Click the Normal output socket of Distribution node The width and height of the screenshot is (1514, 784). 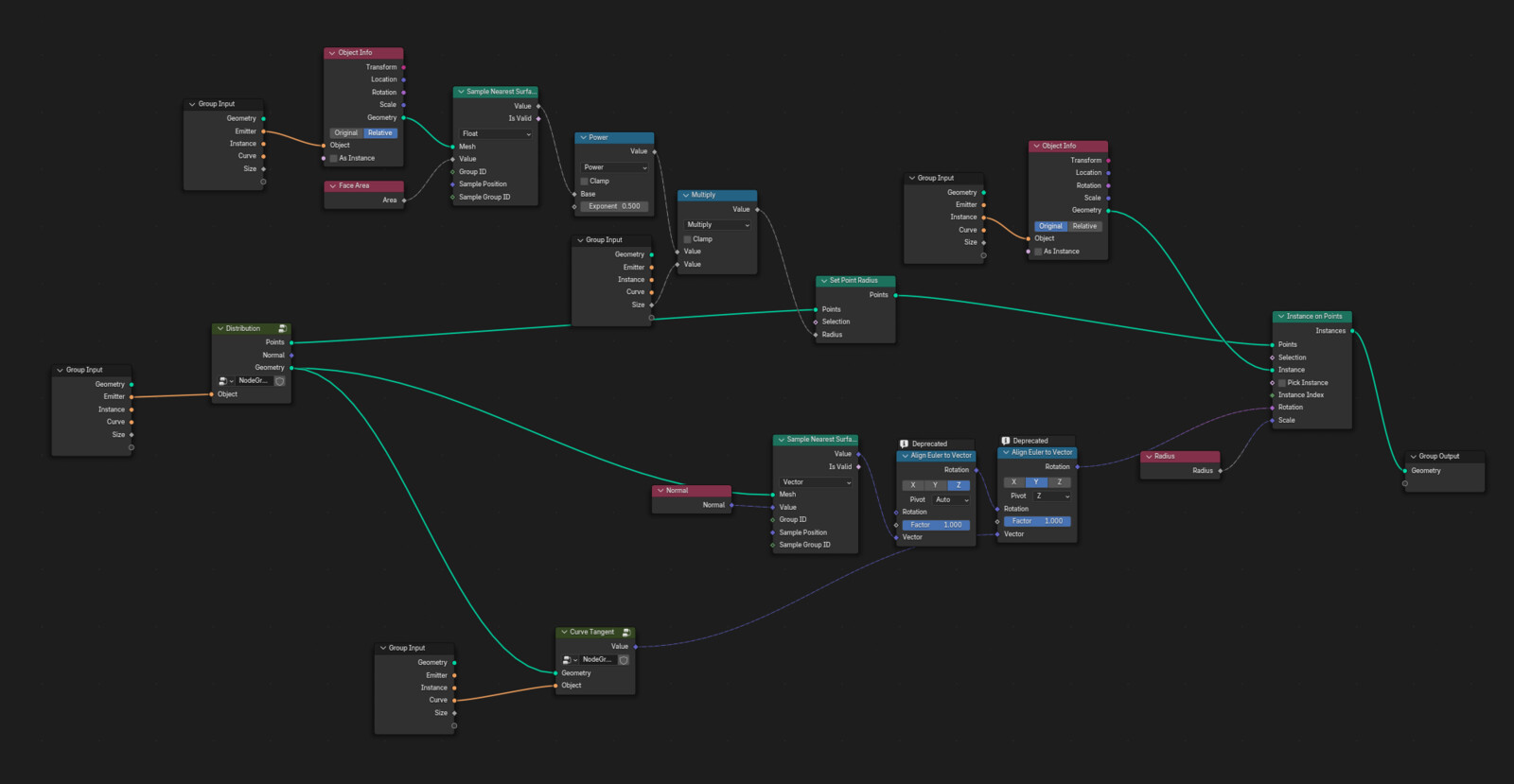click(x=291, y=356)
